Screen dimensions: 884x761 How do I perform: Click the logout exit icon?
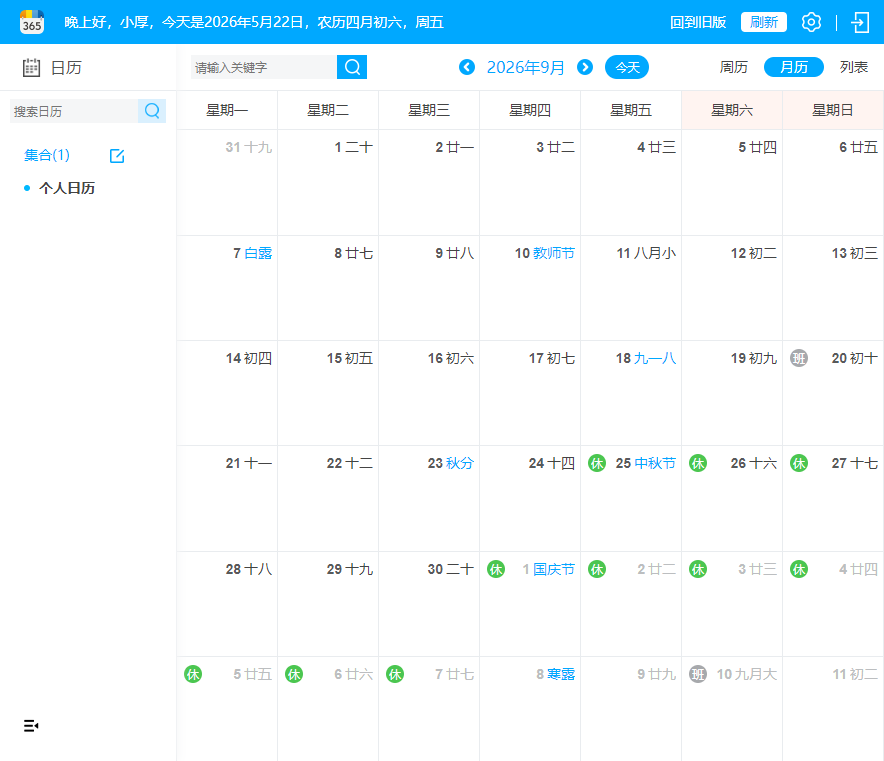[x=860, y=22]
